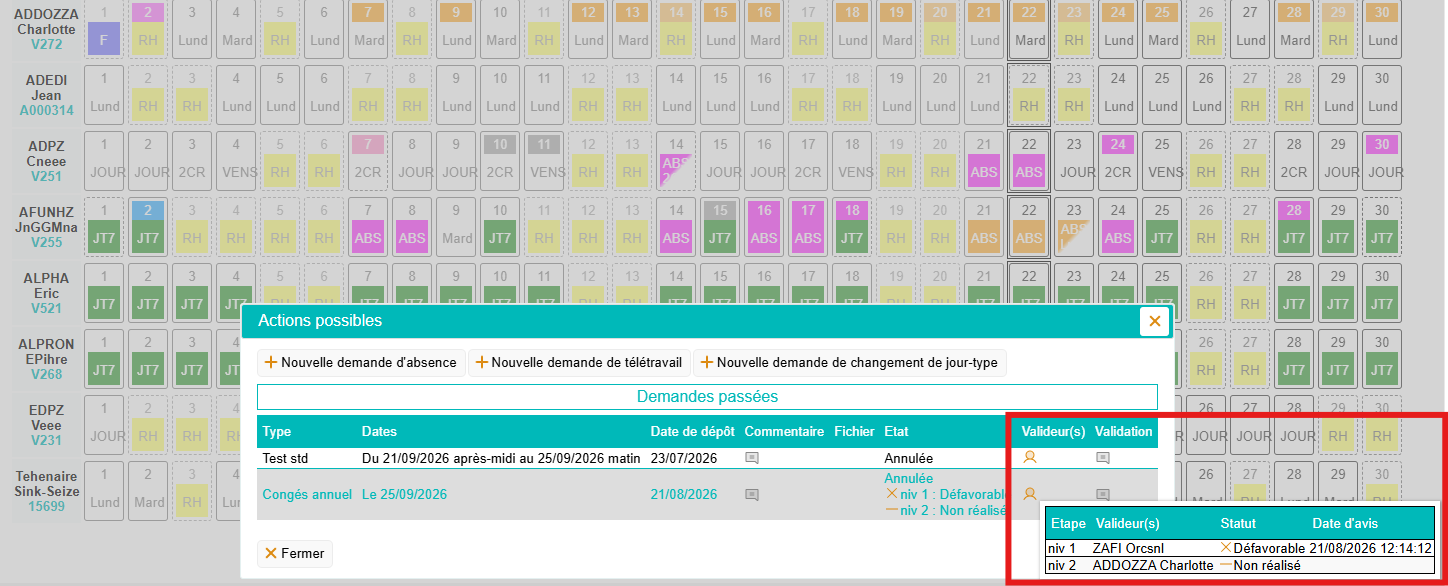Select ADDOZZA Charlotte's day 27 Lund cell

(1248, 28)
